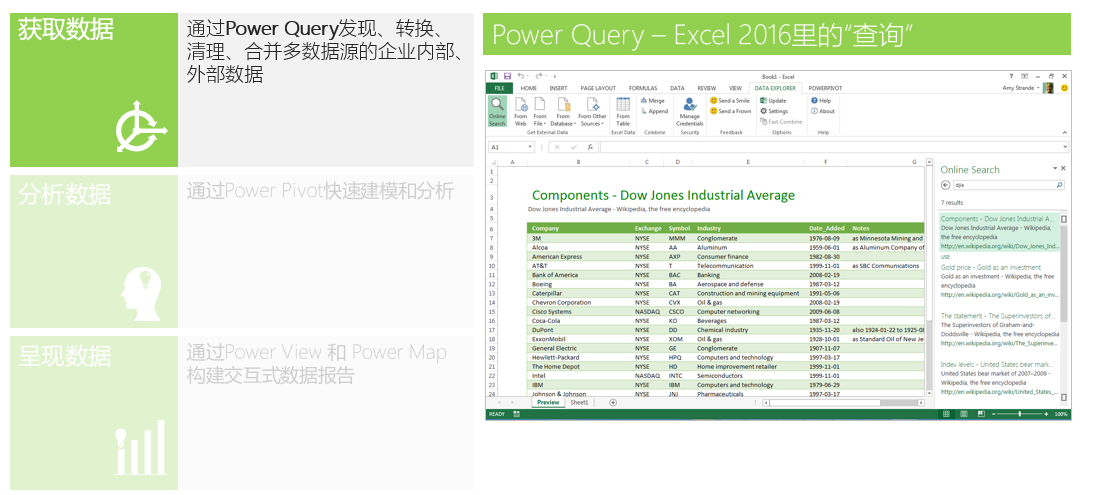Click the smiley icon beside account name
The image size is (1095, 495).
coord(1064,88)
